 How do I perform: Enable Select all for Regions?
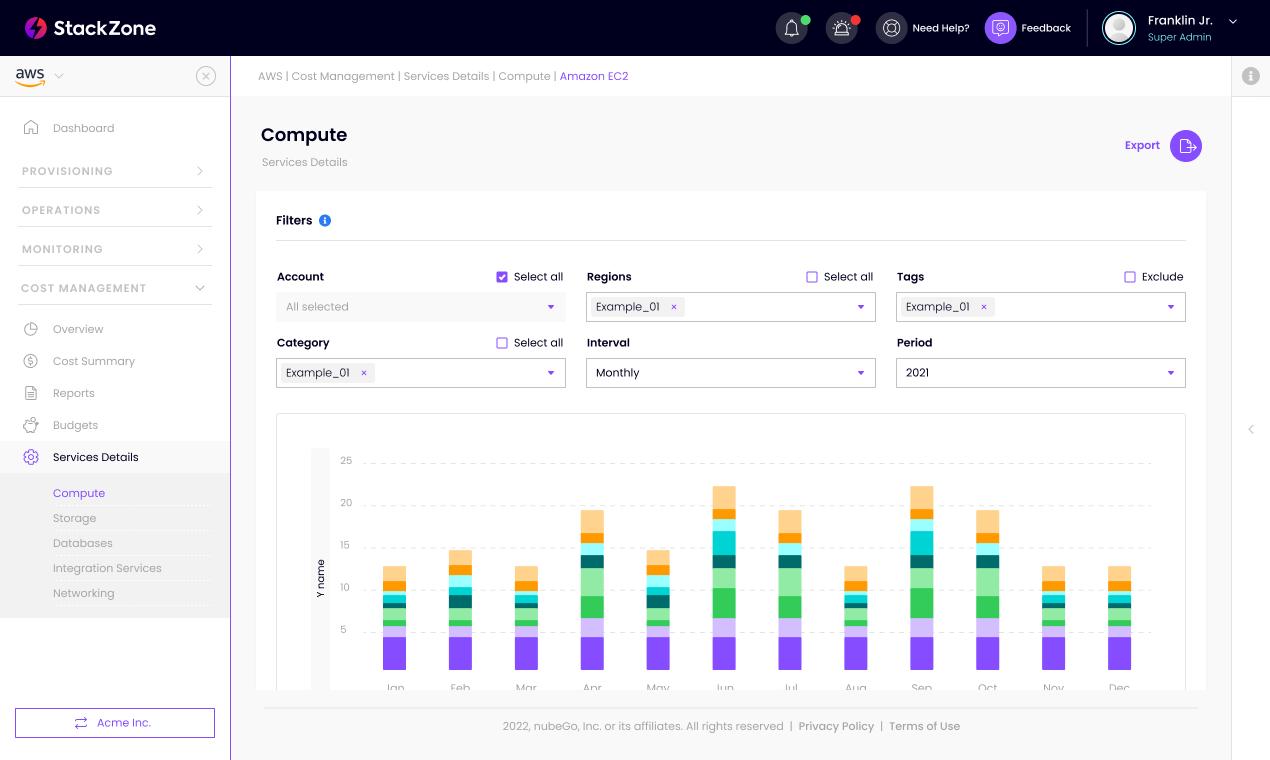tap(811, 276)
